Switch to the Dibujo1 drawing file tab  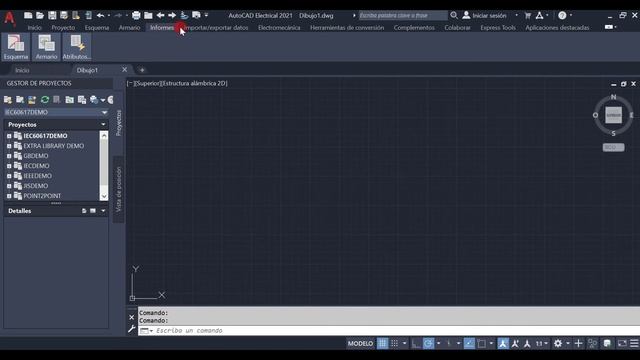(x=87, y=70)
